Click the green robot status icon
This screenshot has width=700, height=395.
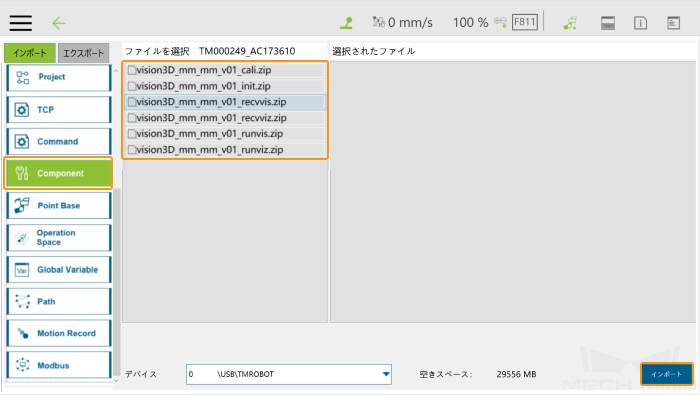click(x=346, y=23)
